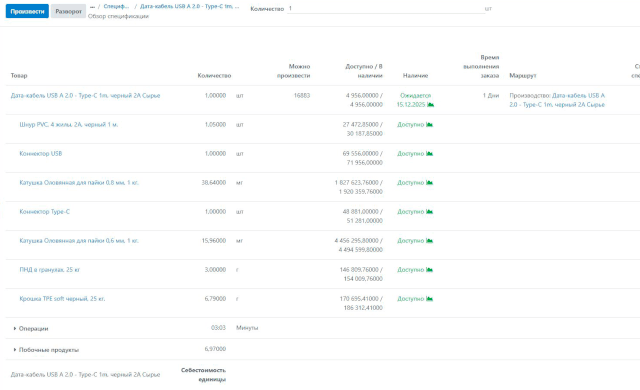Click the Товар column header
The image size is (640, 390).
(x=19, y=75)
